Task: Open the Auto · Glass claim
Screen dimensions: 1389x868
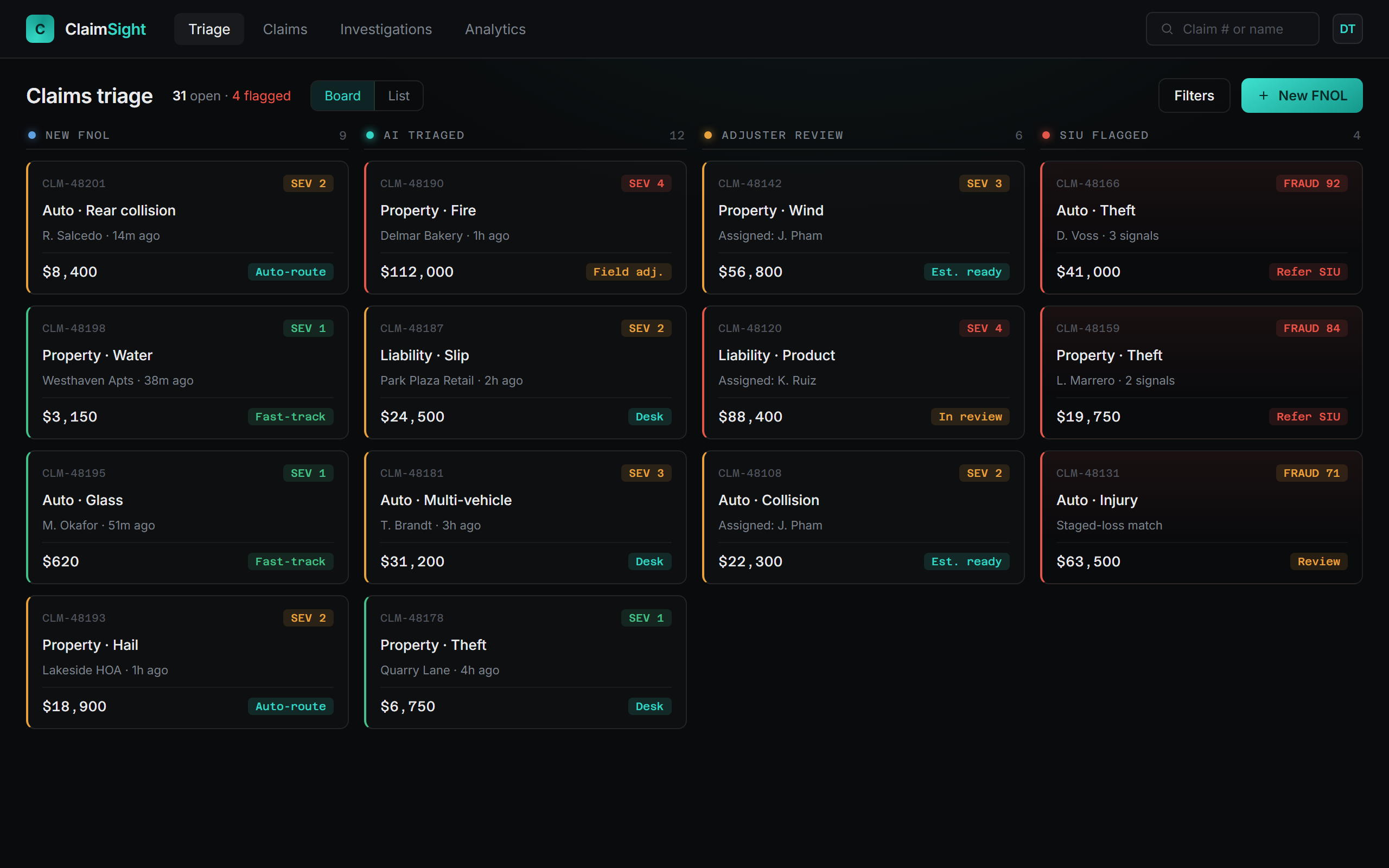Action: (187, 517)
